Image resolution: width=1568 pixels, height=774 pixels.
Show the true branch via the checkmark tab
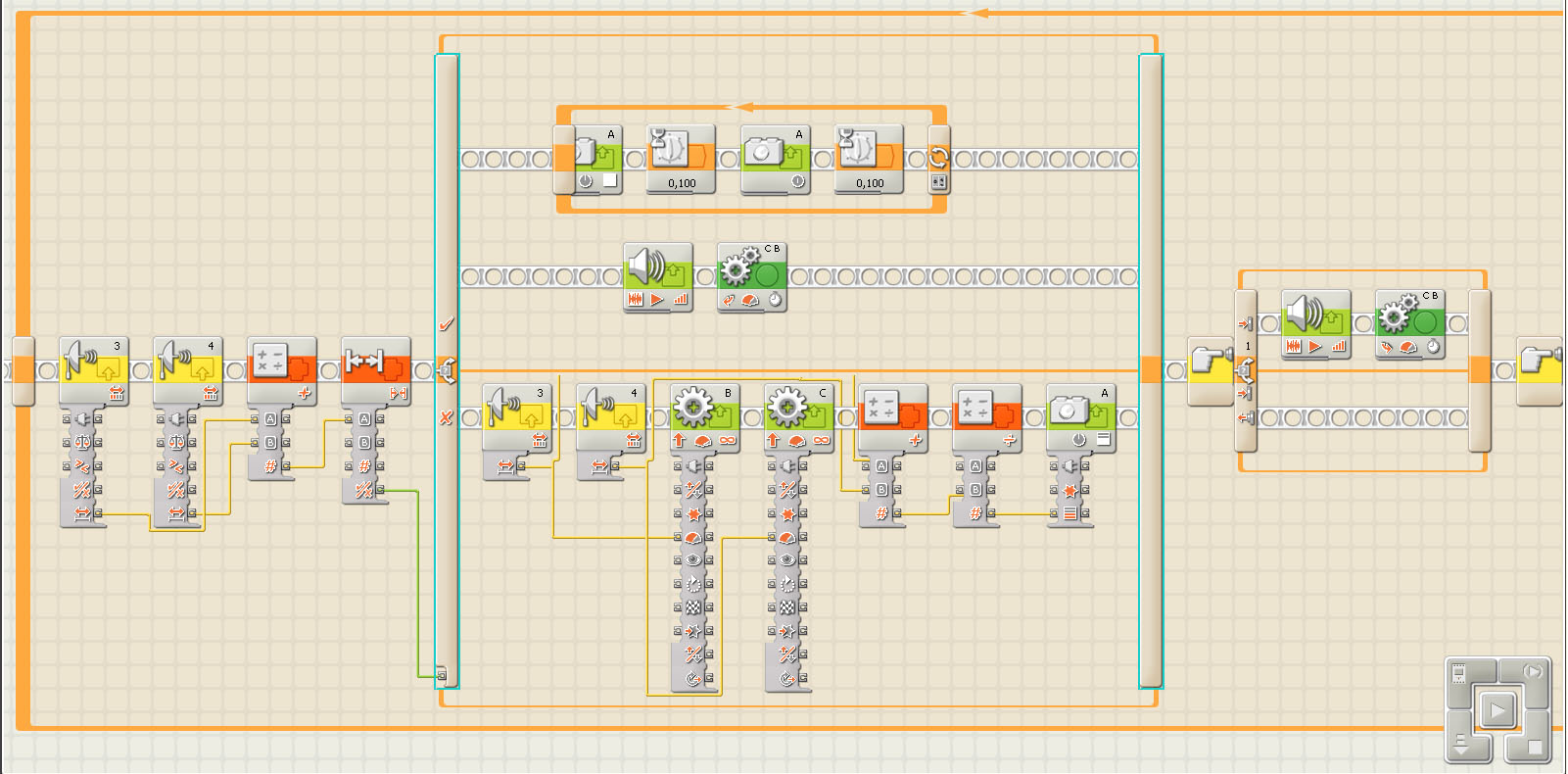click(447, 323)
